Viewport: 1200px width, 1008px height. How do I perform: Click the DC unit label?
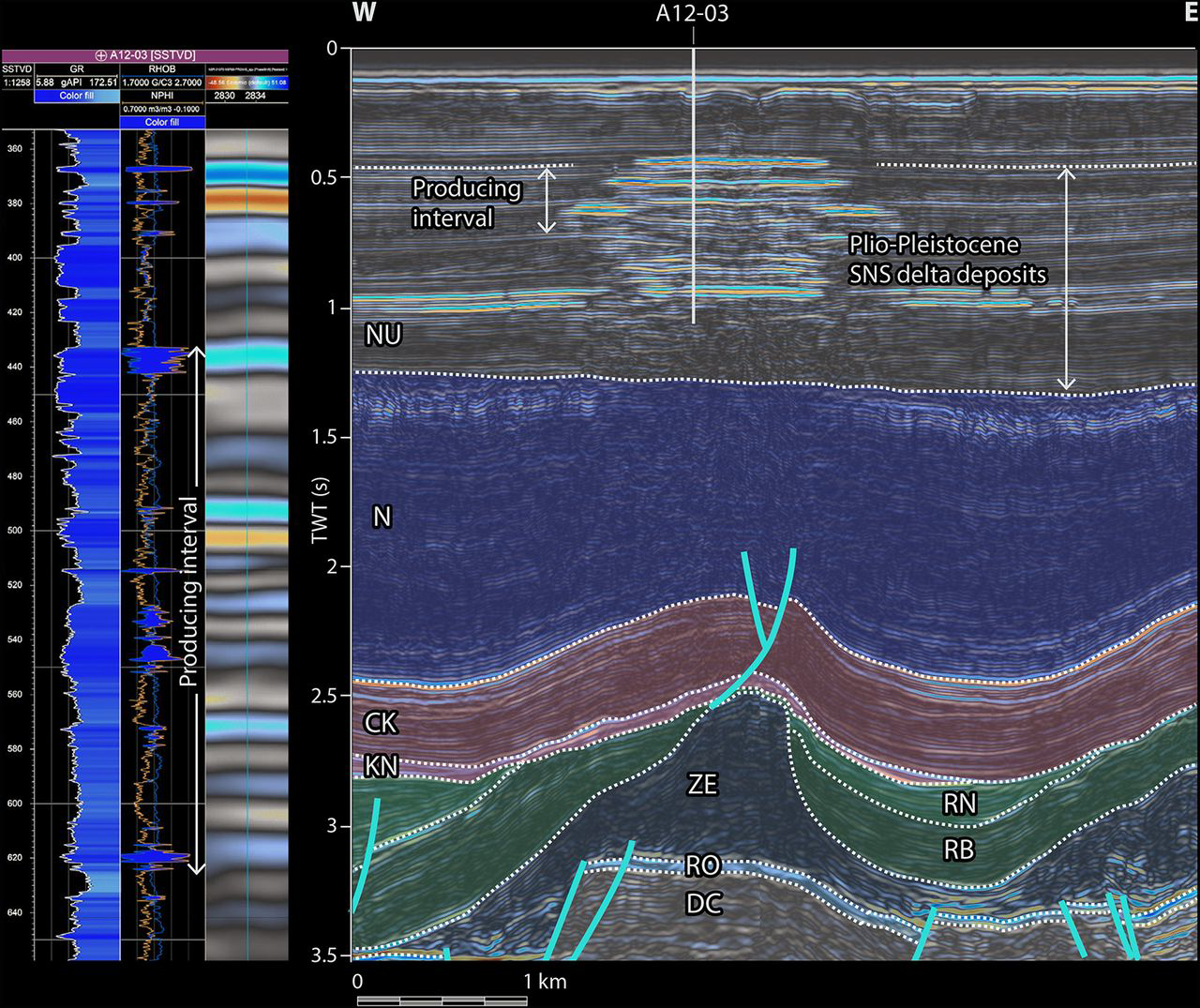704,903
